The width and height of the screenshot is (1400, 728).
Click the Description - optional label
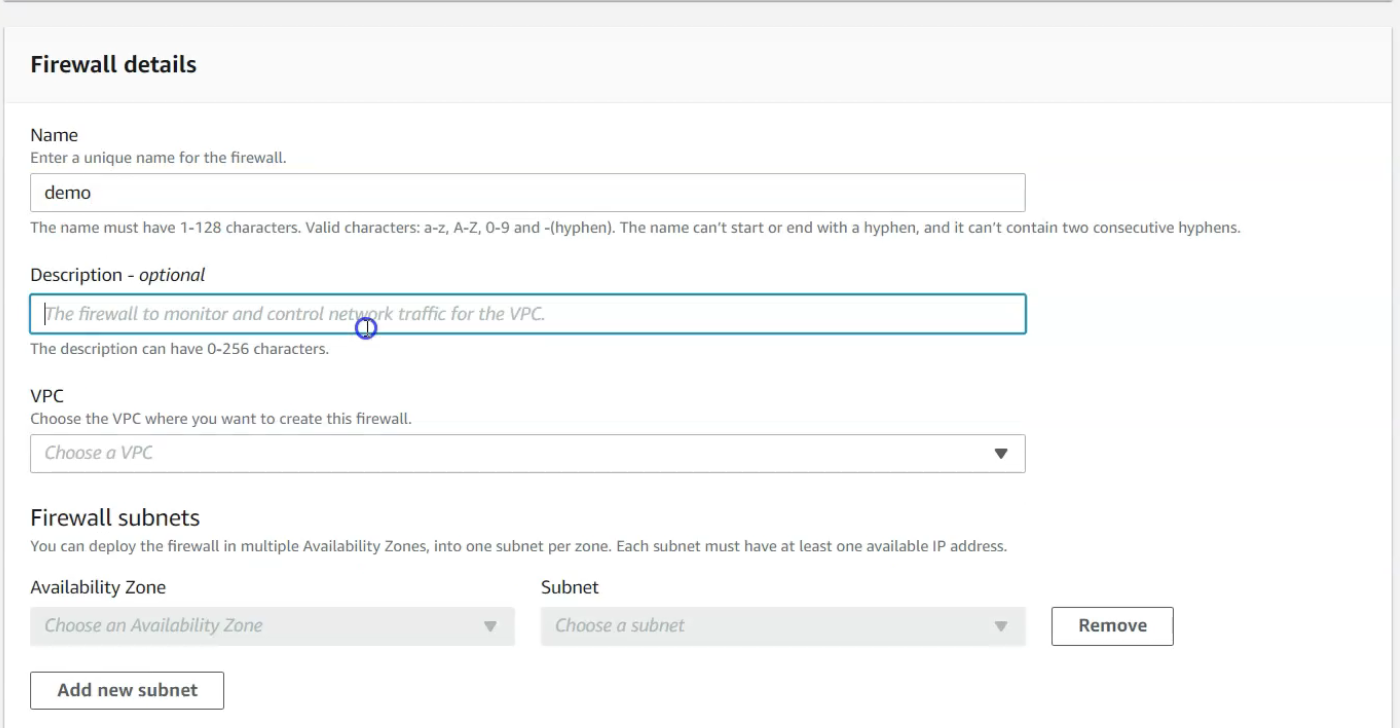pos(117,275)
